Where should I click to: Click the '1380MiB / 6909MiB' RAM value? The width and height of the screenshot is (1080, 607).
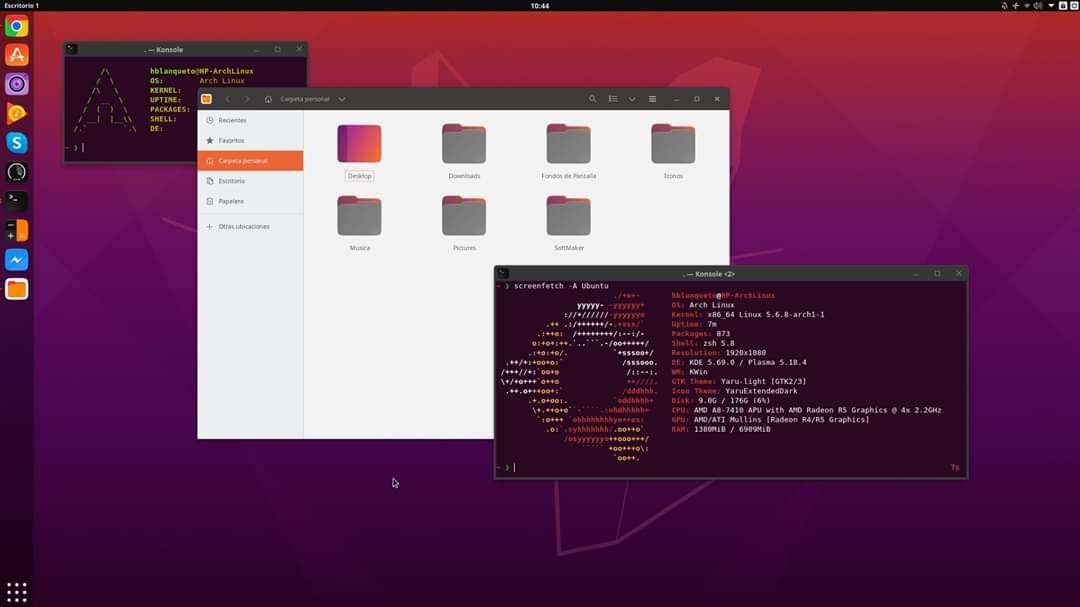tap(732, 429)
